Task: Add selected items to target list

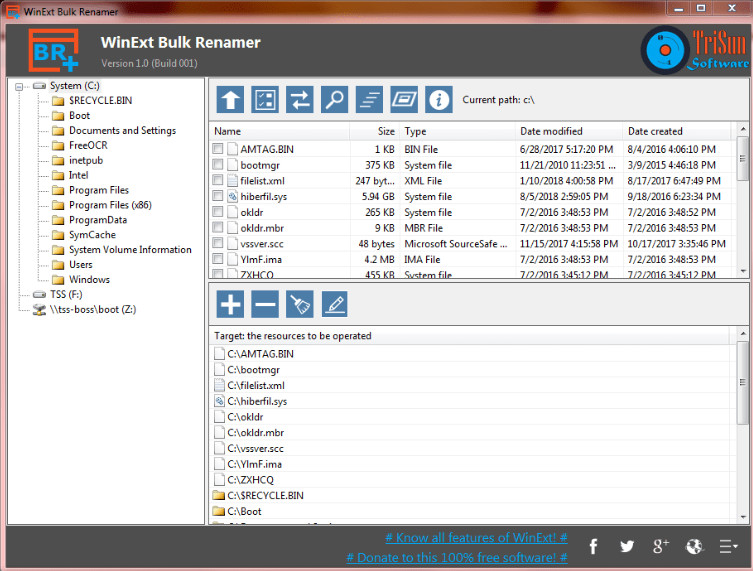Action: click(x=230, y=304)
